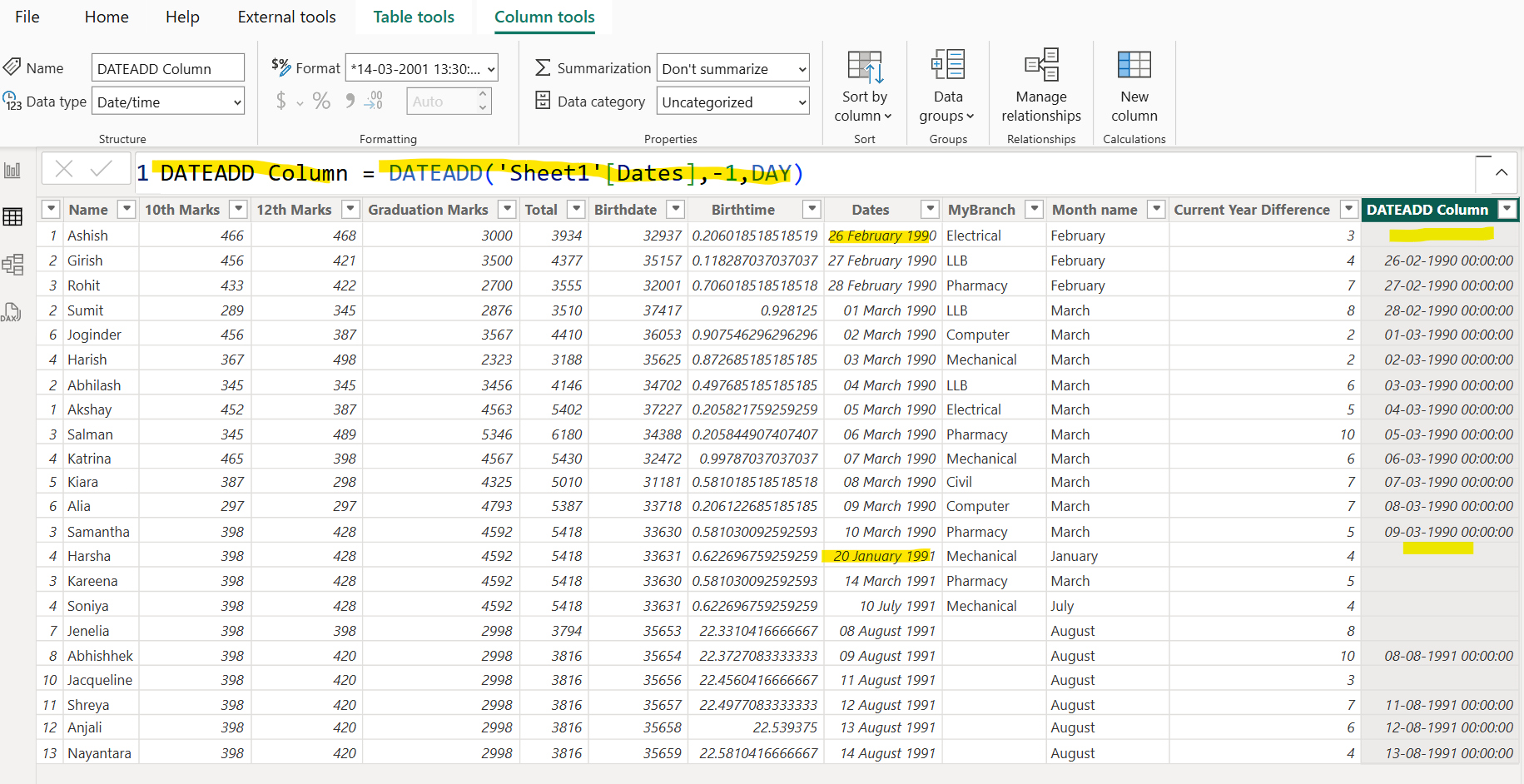
Task: Cancel the formula edit
Action: coord(64,168)
